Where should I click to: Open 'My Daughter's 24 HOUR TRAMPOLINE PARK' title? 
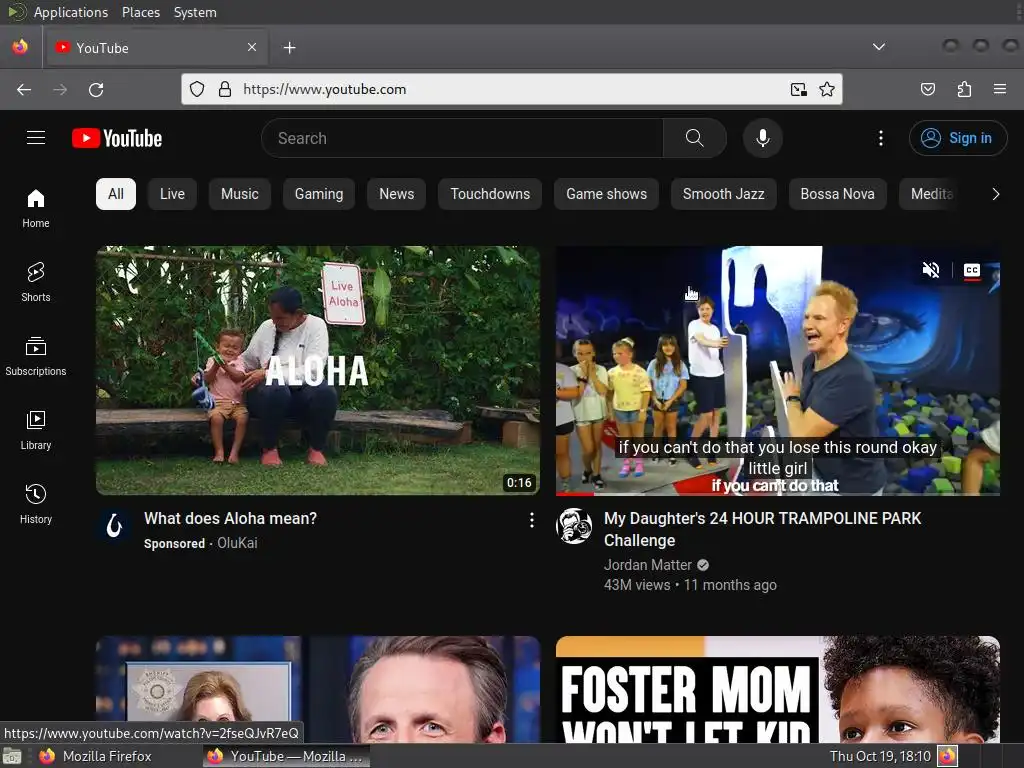762,529
